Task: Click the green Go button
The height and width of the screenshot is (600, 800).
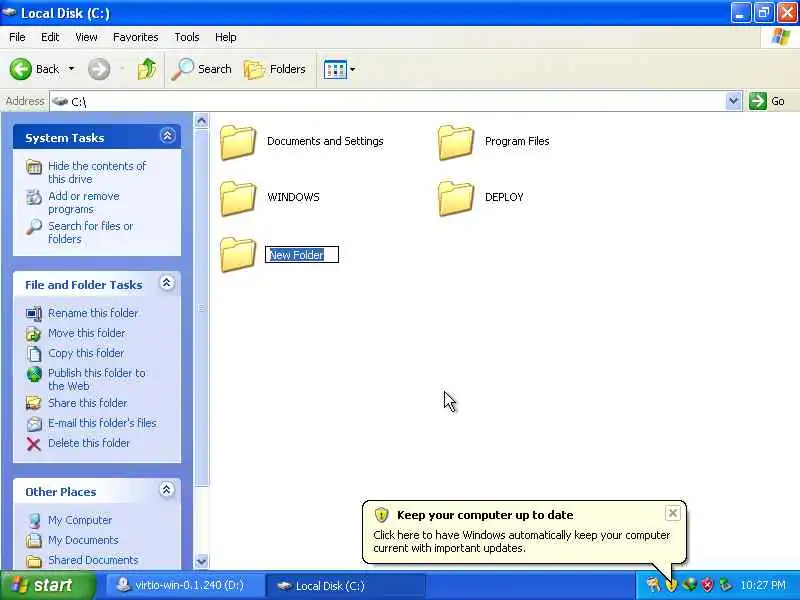Action: pos(767,101)
